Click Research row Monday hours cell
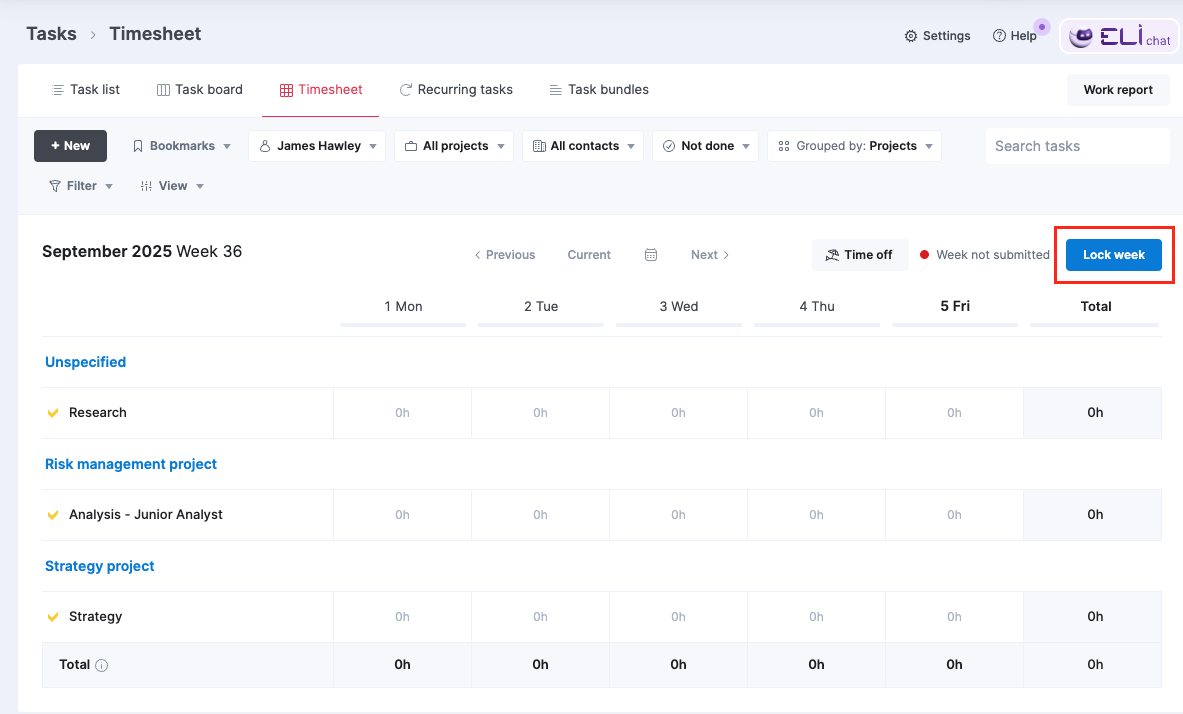The height and width of the screenshot is (714, 1183). 402,413
